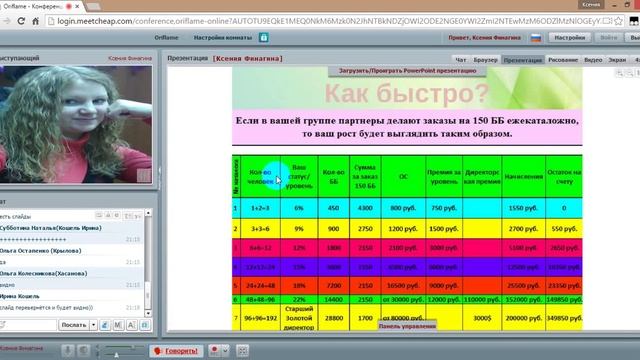Toggle the camera icon beside the microphone
This screenshot has height=360, width=640.
(84, 351)
